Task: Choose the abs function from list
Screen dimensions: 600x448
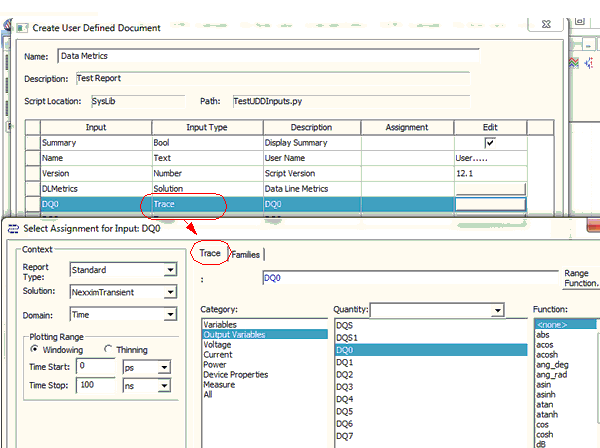Action: pyautogui.click(x=543, y=335)
